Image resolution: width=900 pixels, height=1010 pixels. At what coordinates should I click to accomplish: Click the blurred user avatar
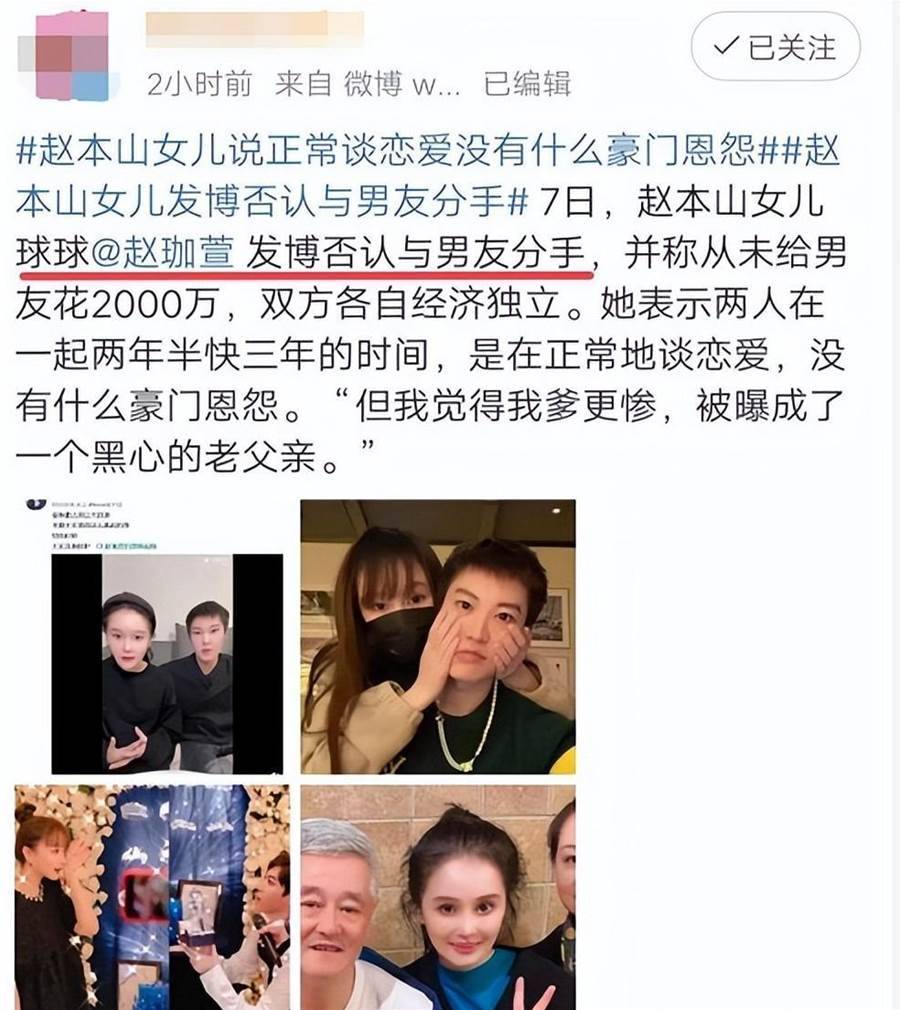(x=72, y=58)
